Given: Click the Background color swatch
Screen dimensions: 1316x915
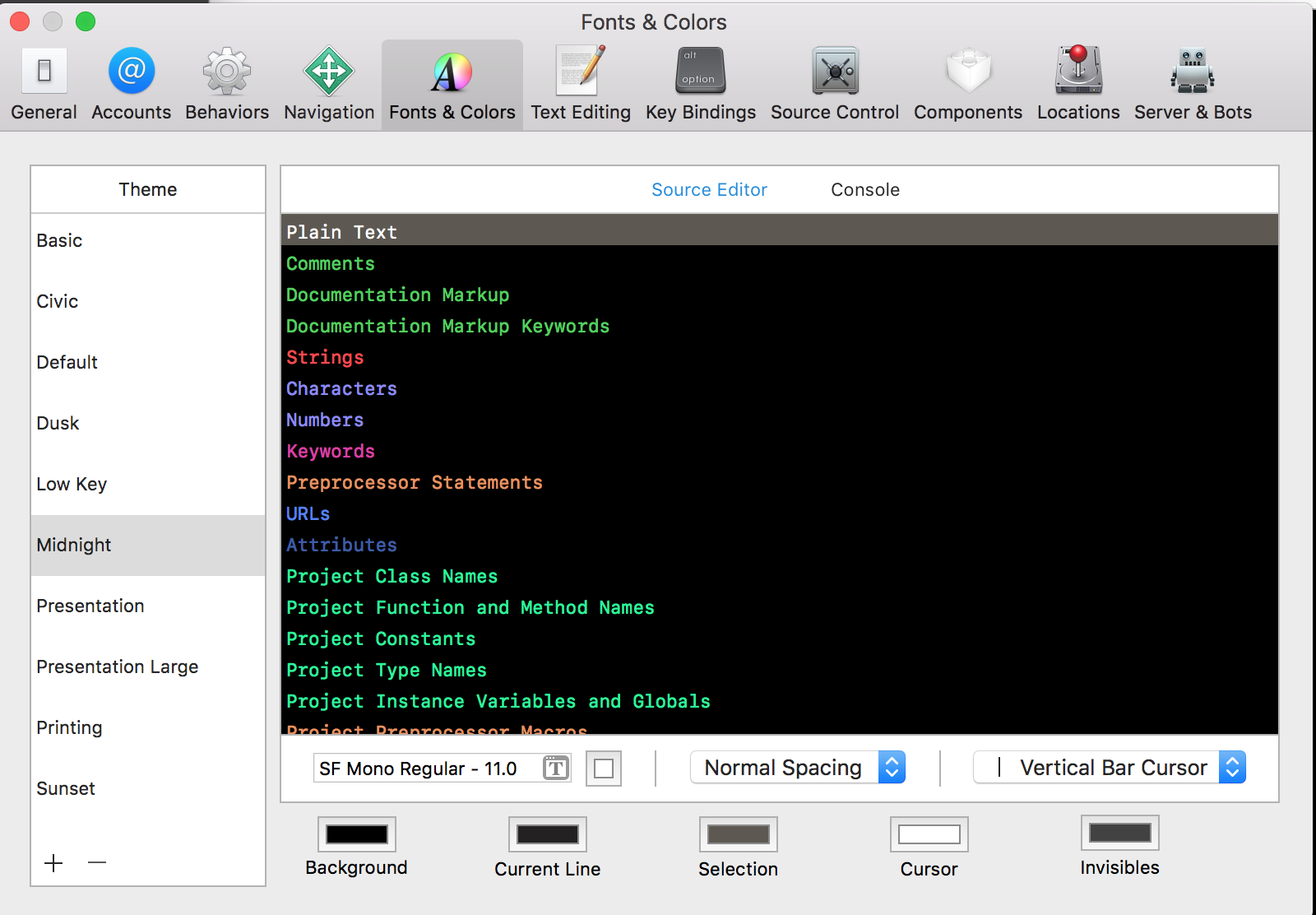Looking at the screenshot, I should (356, 834).
